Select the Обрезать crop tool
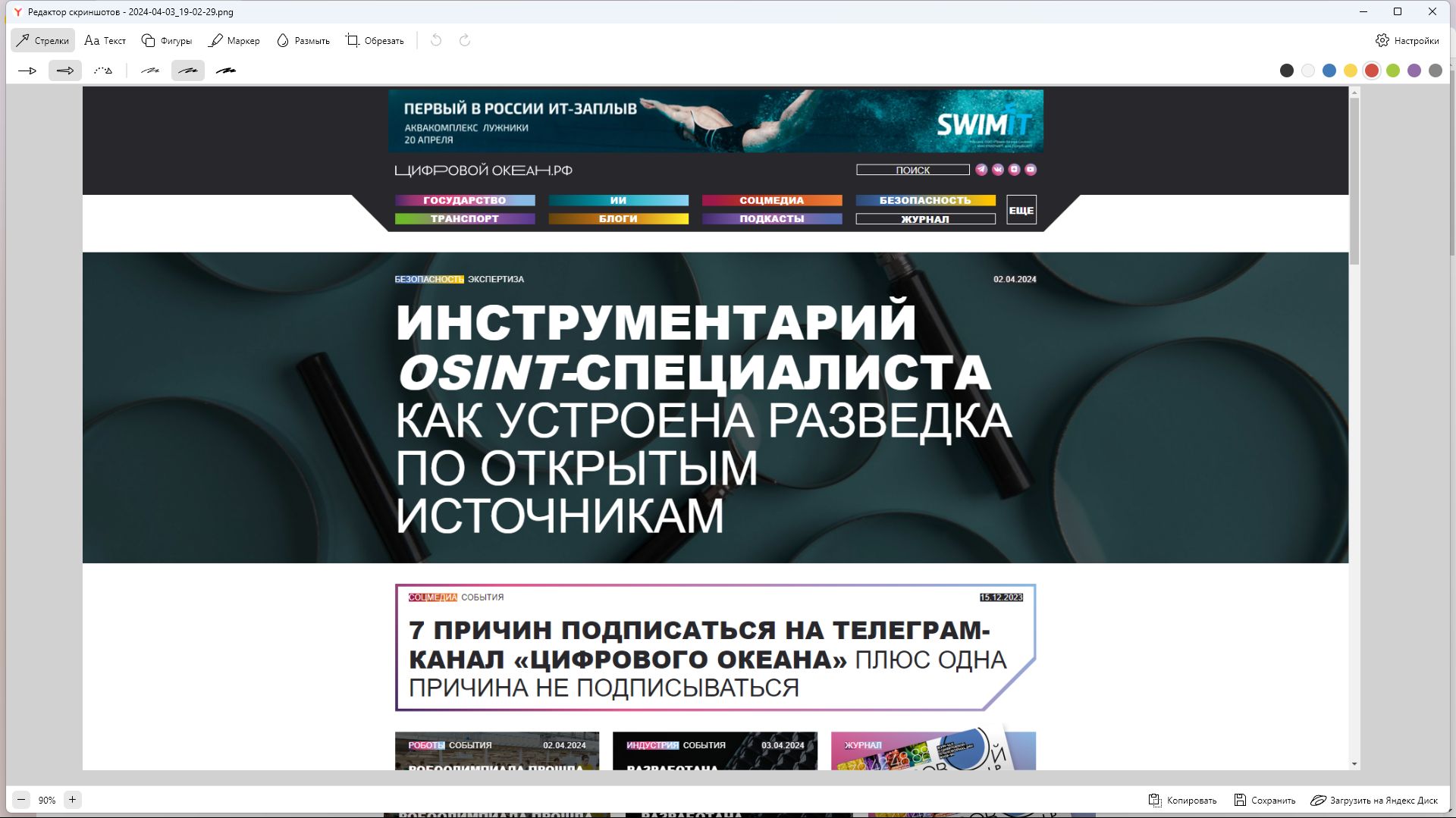The height and width of the screenshot is (818, 1456). (x=375, y=41)
